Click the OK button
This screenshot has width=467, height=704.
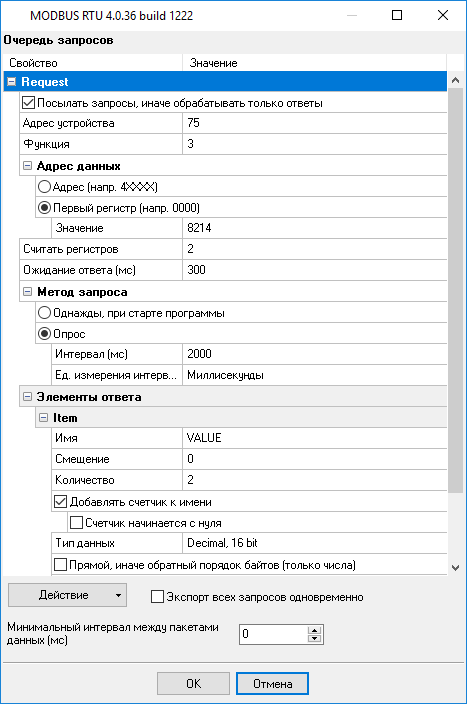tap(194, 683)
